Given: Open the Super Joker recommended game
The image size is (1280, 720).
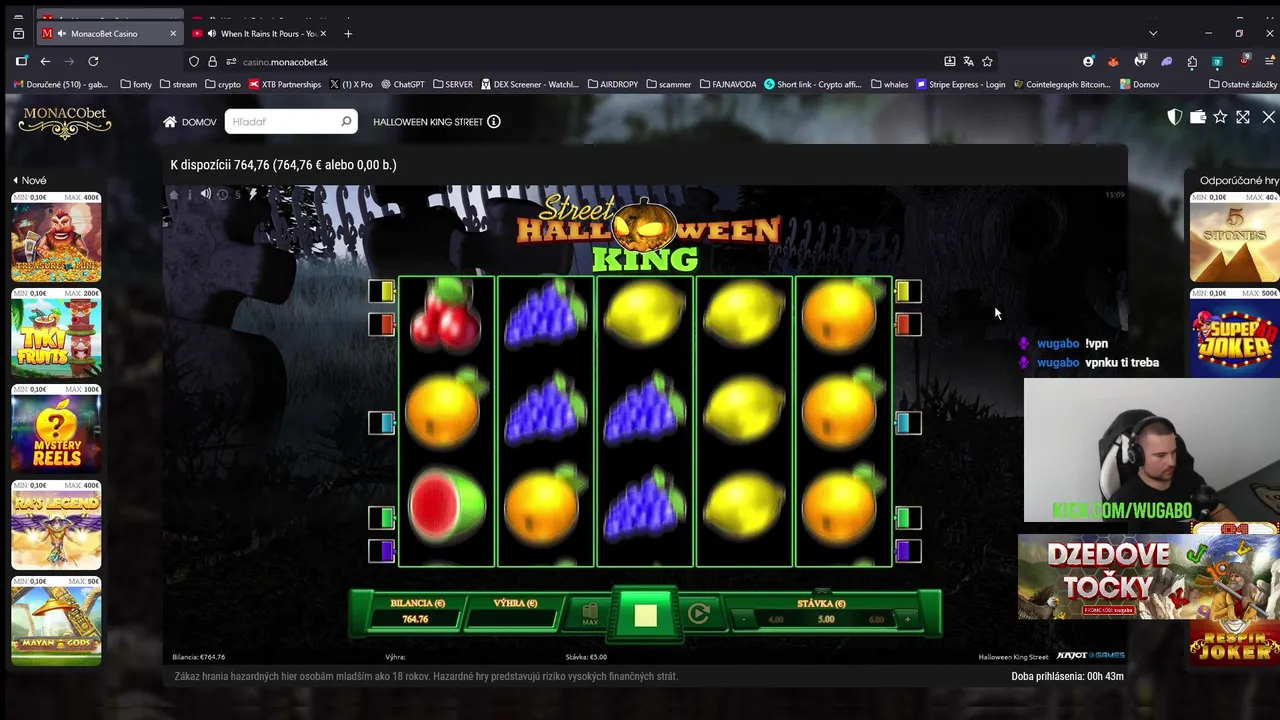Looking at the screenshot, I should pos(1235,333).
